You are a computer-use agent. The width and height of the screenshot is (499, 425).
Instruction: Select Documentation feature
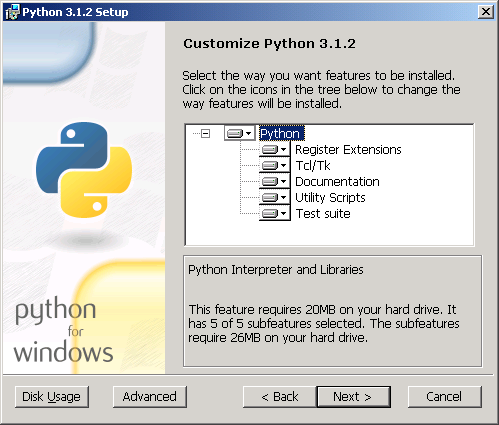[x=337, y=181]
